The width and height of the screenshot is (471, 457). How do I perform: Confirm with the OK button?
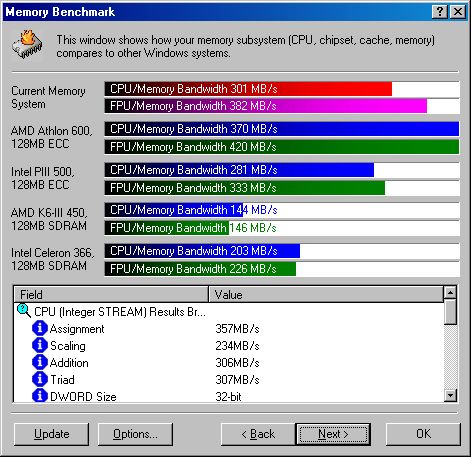(x=423, y=434)
